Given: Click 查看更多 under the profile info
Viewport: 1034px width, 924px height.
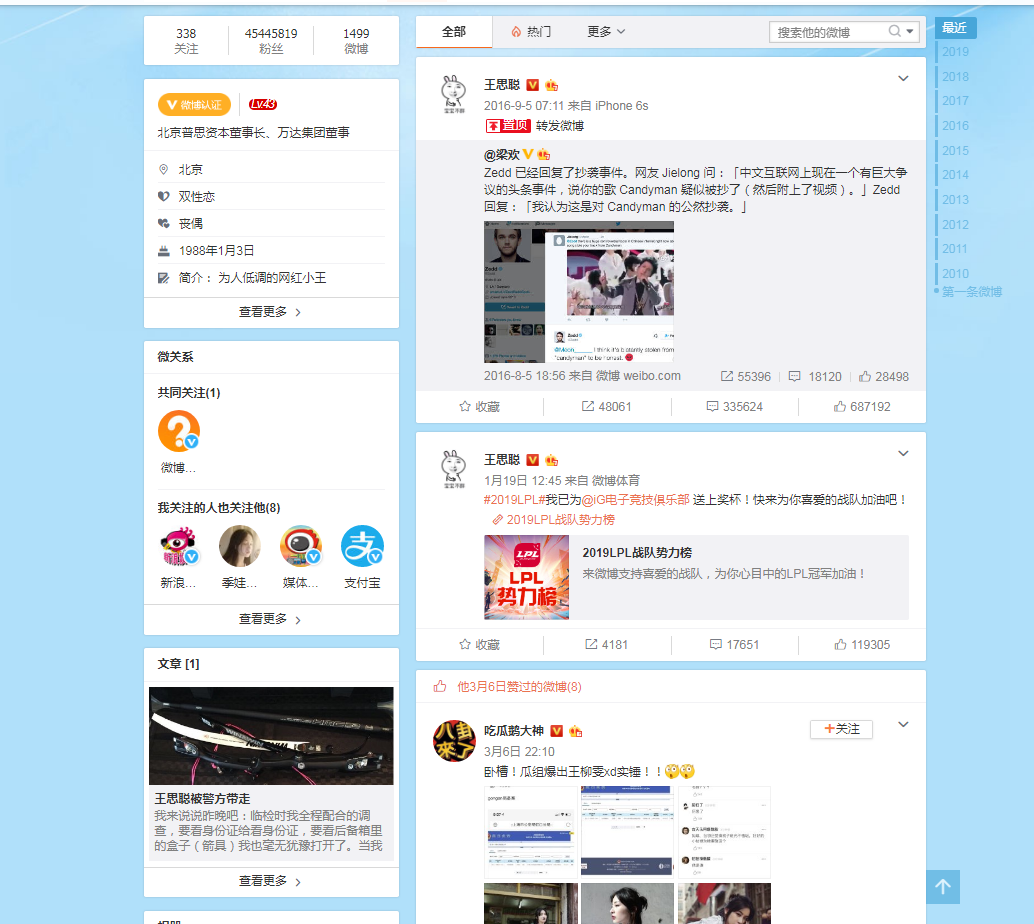Looking at the screenshot, I should coord(271,312).
